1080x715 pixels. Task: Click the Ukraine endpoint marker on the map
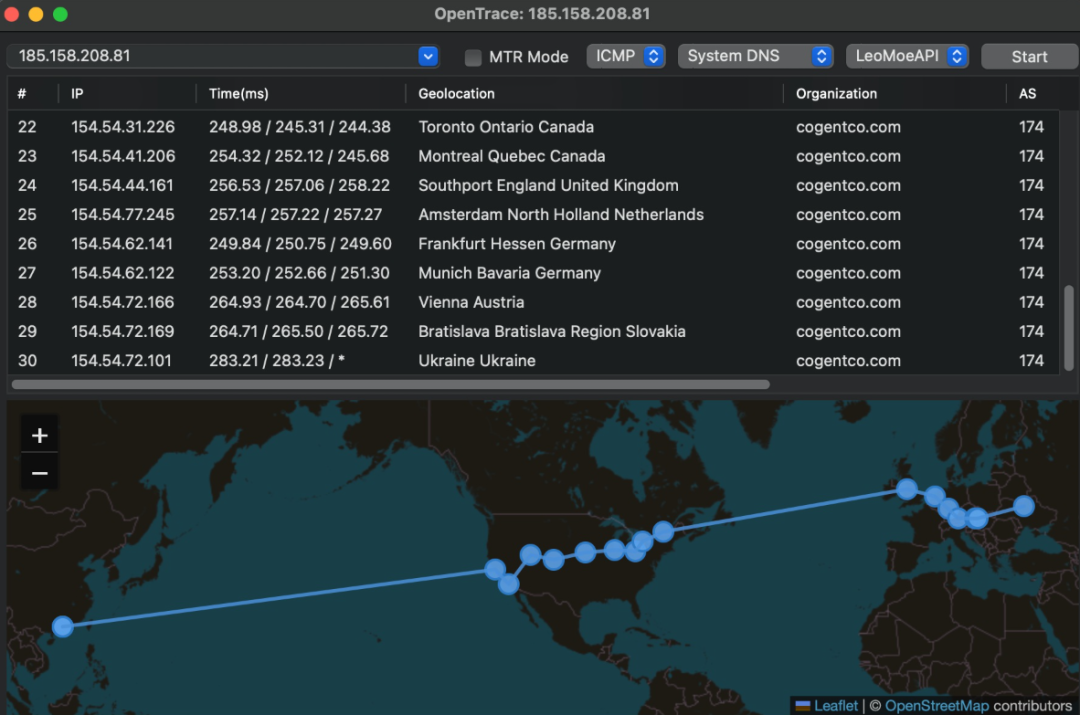click(1024, 506)
